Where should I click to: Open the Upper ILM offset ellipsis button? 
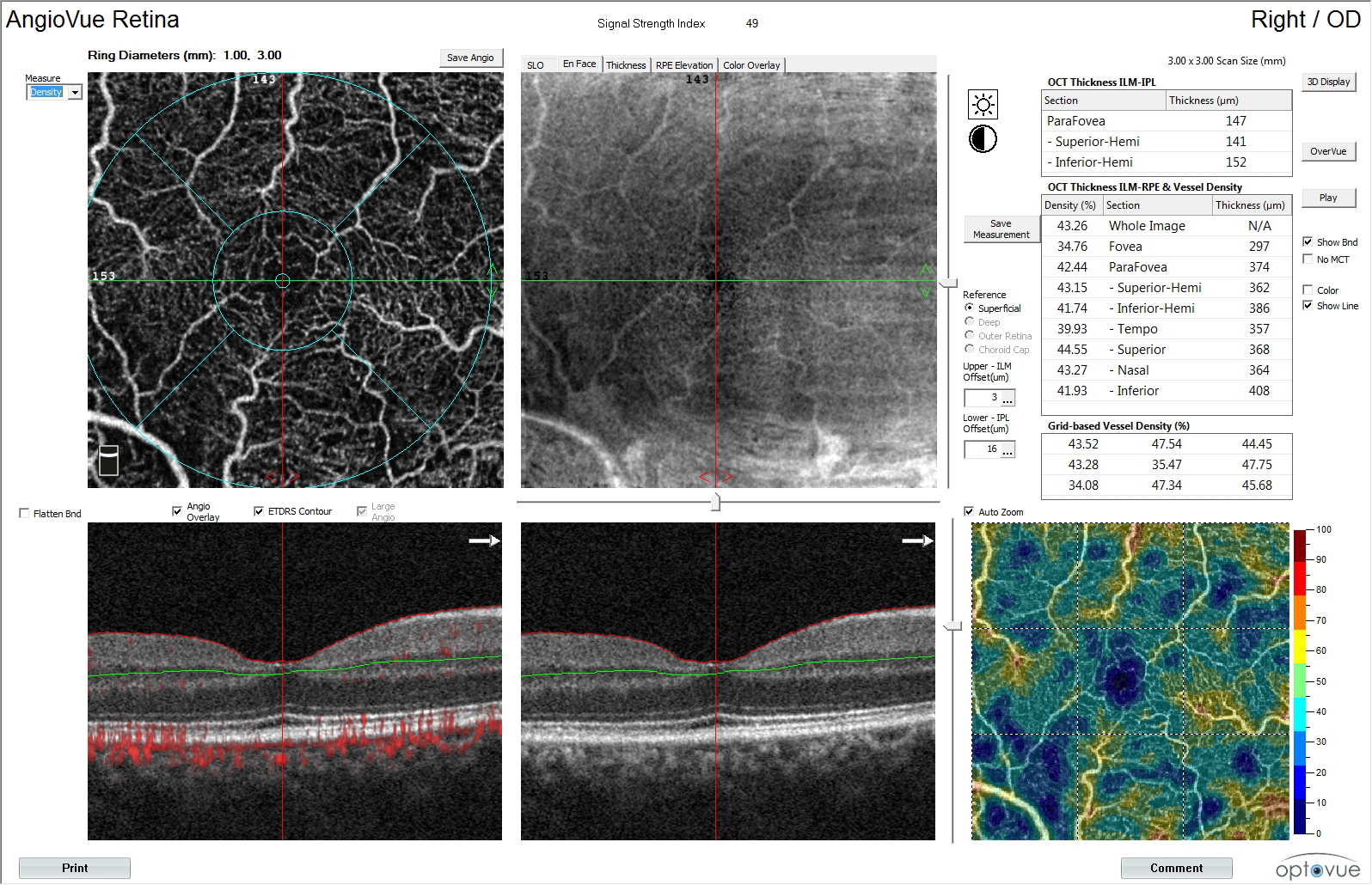[1008, 398]
